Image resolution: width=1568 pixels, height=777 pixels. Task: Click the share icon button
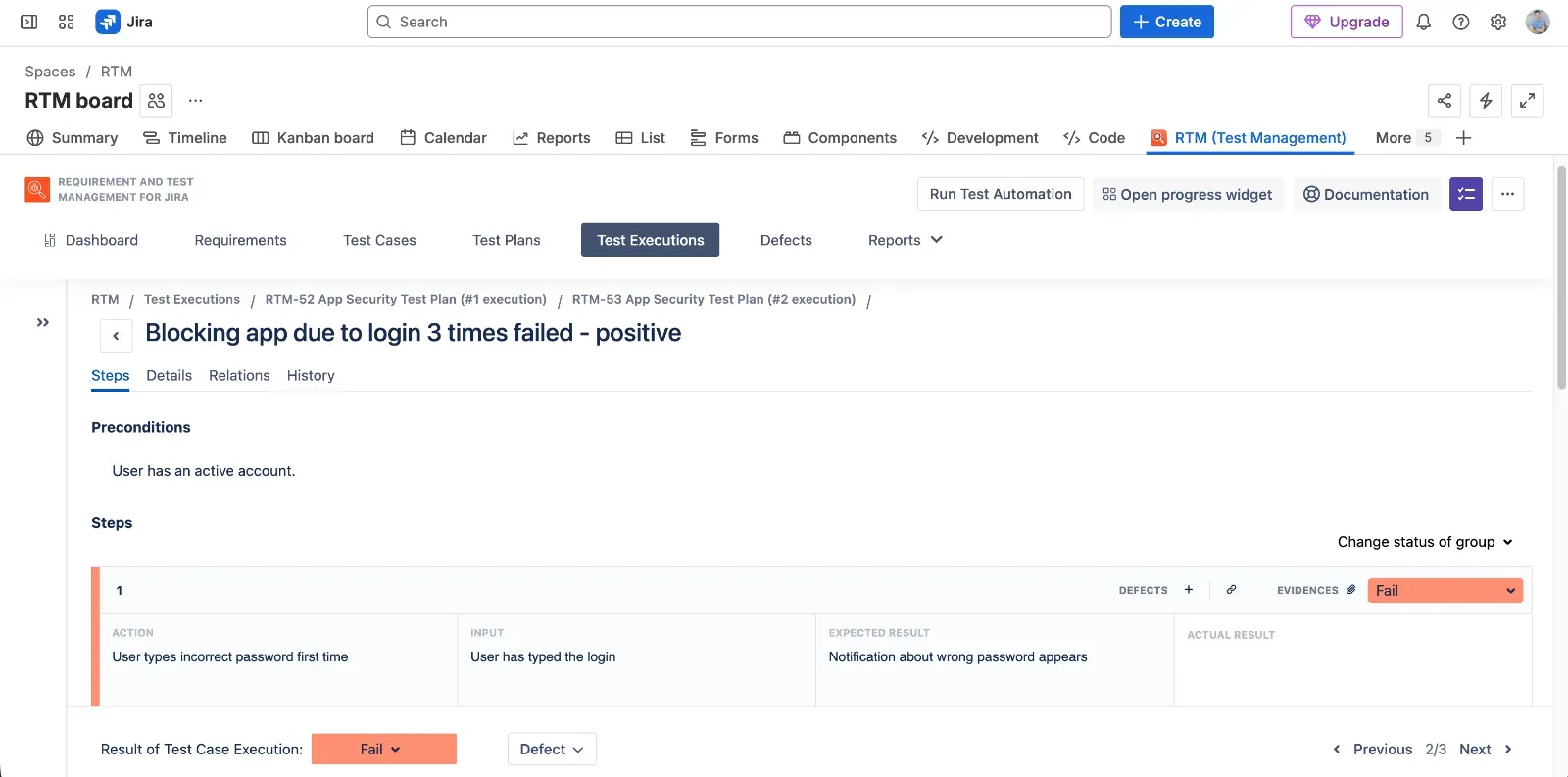(x=1445, y=101)
